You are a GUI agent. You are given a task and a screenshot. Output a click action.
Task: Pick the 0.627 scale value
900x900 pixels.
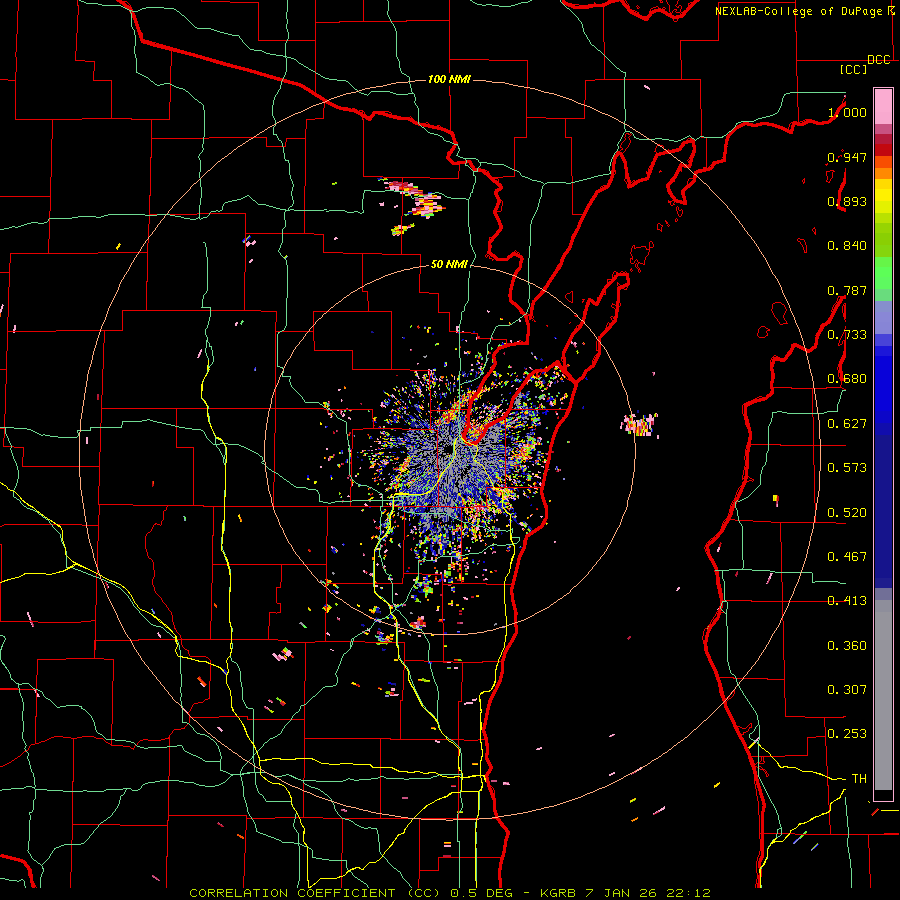coord(847,424)
